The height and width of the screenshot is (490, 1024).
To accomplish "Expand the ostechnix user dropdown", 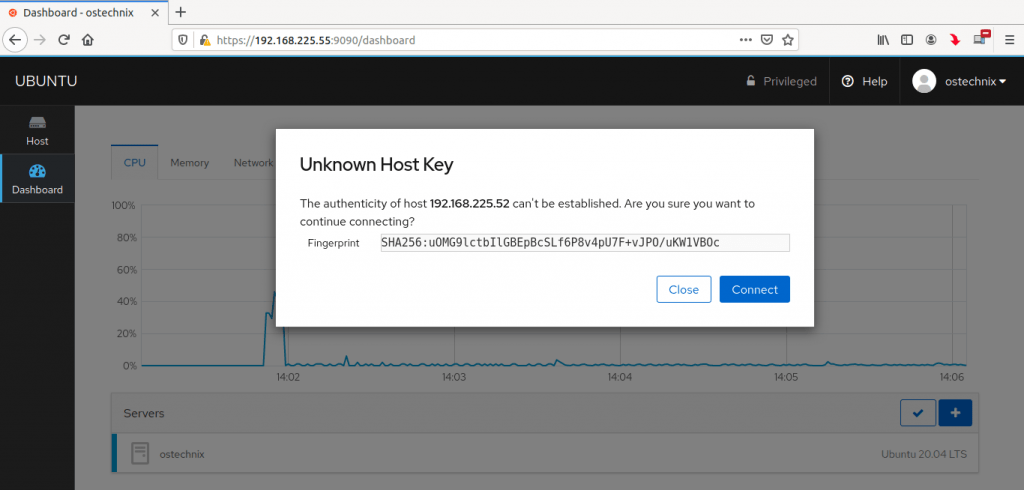I will tap(960, 81).
